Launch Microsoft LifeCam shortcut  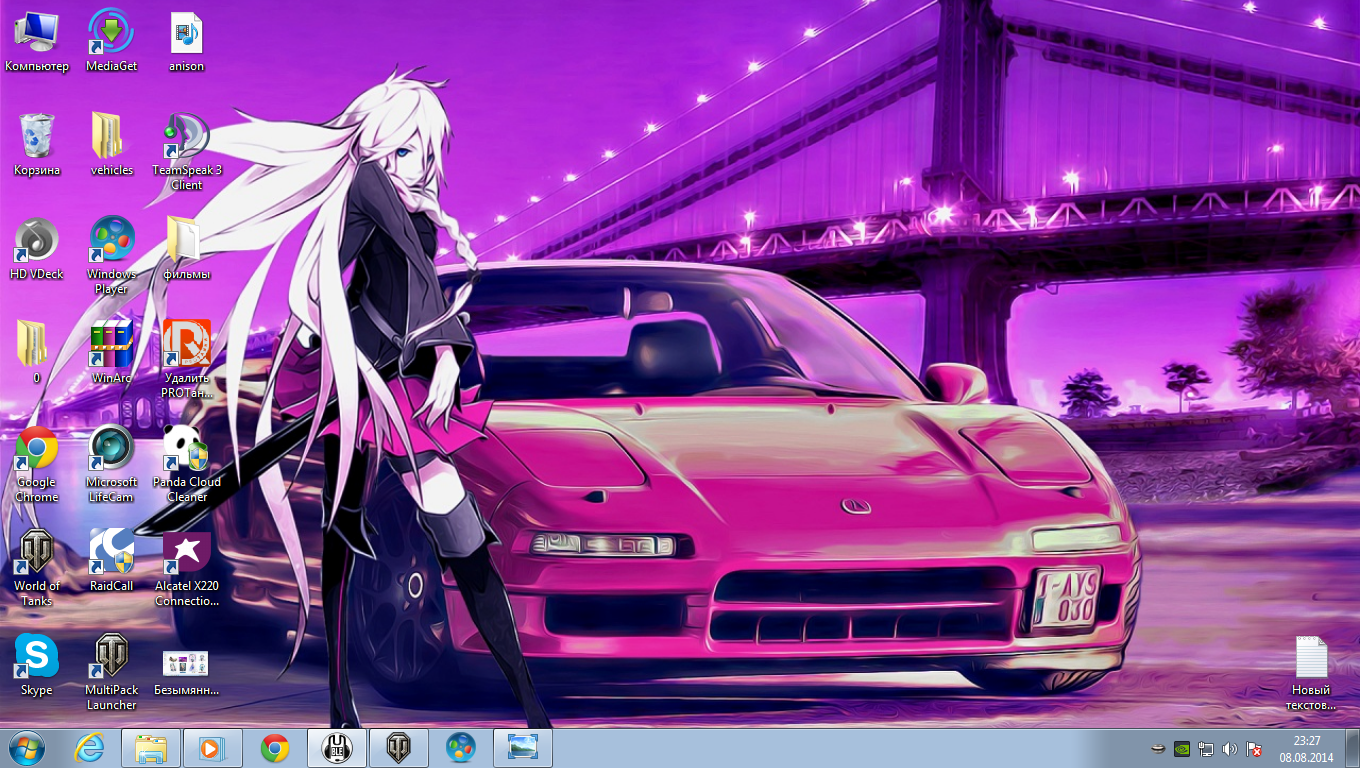[112, 463]
